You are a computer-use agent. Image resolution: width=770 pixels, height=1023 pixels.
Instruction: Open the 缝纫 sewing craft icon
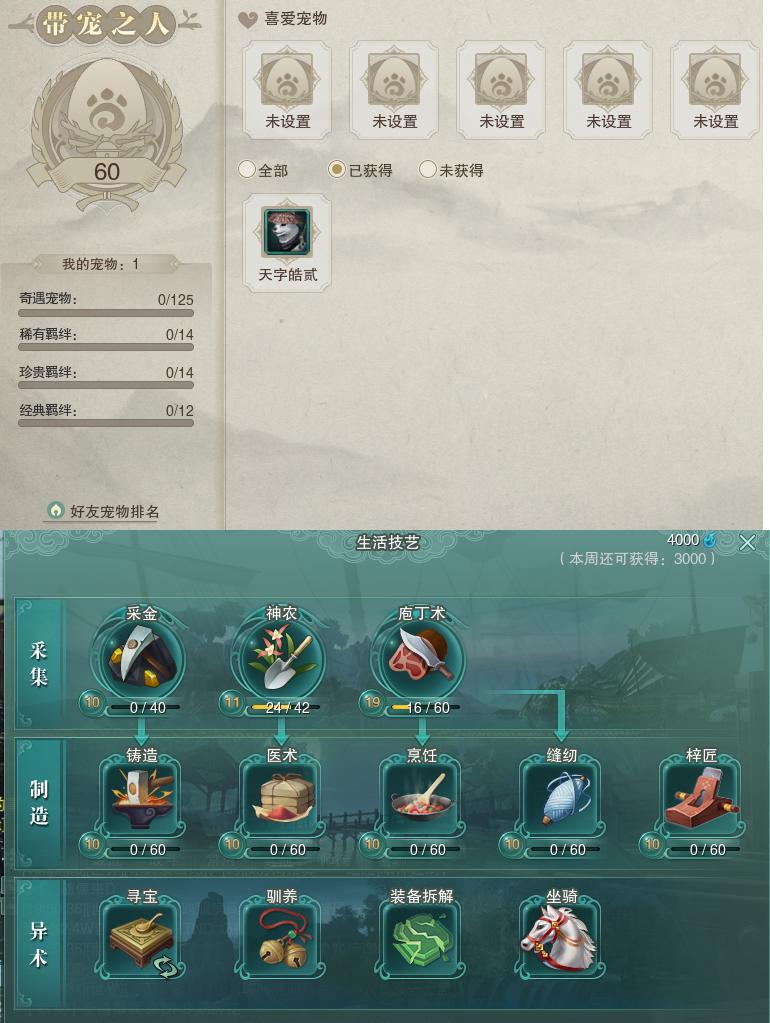[x=561, y=799]
